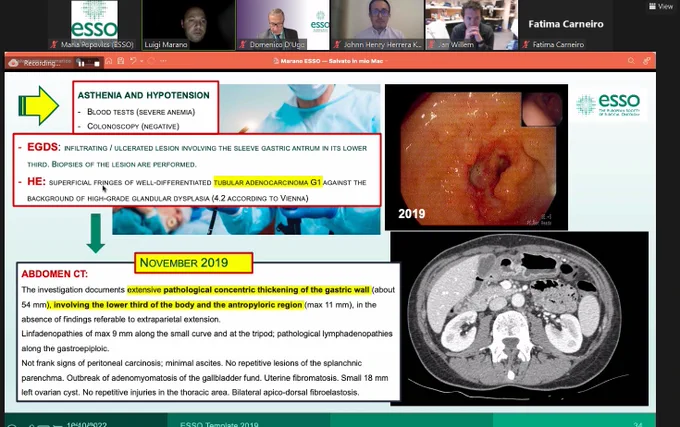
Task: Select Jan Willem's video tile
Action: pyautogui.click(x=471, y=25)
